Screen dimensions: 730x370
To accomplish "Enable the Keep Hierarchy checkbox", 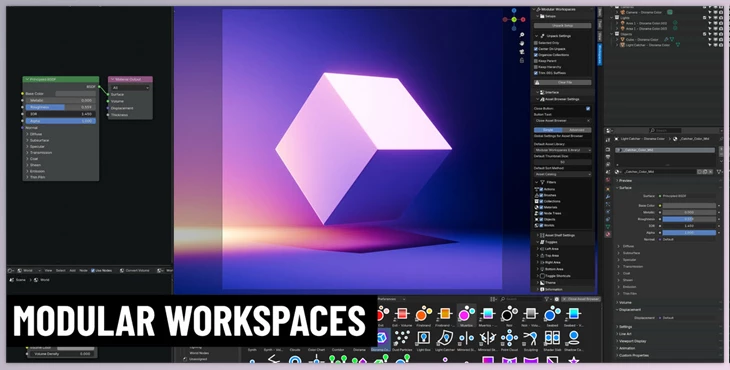I will (536, 67).
